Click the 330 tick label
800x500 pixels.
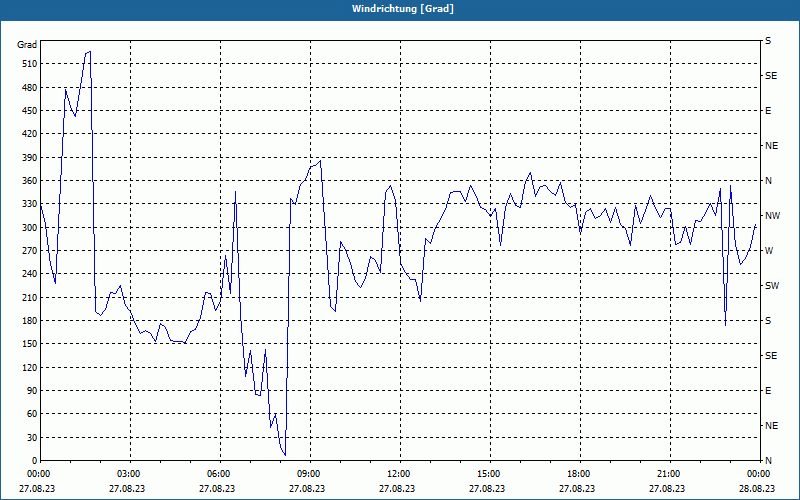[x=30, y=204]
